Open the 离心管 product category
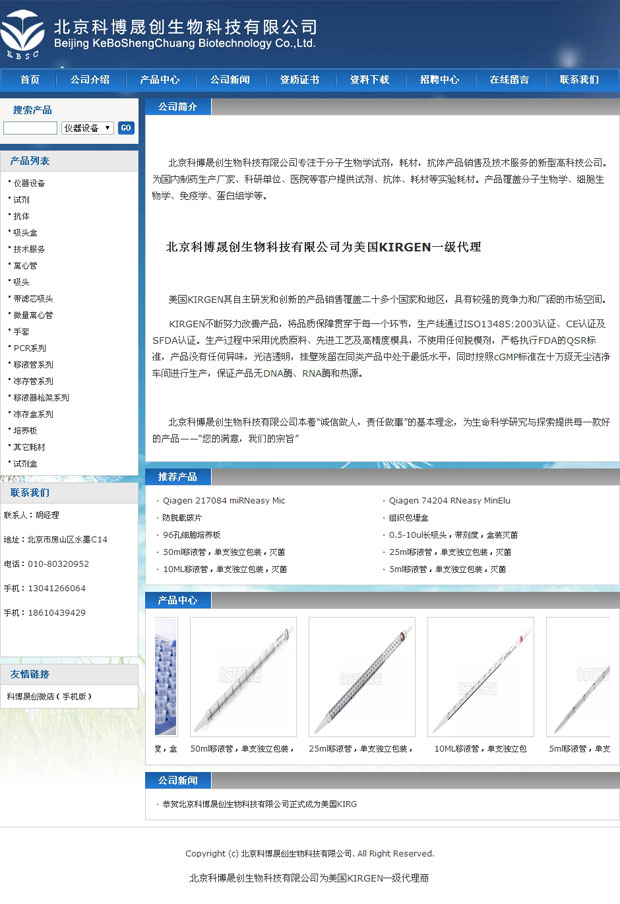This screenshot has height=904, width=620. (25, 266)
